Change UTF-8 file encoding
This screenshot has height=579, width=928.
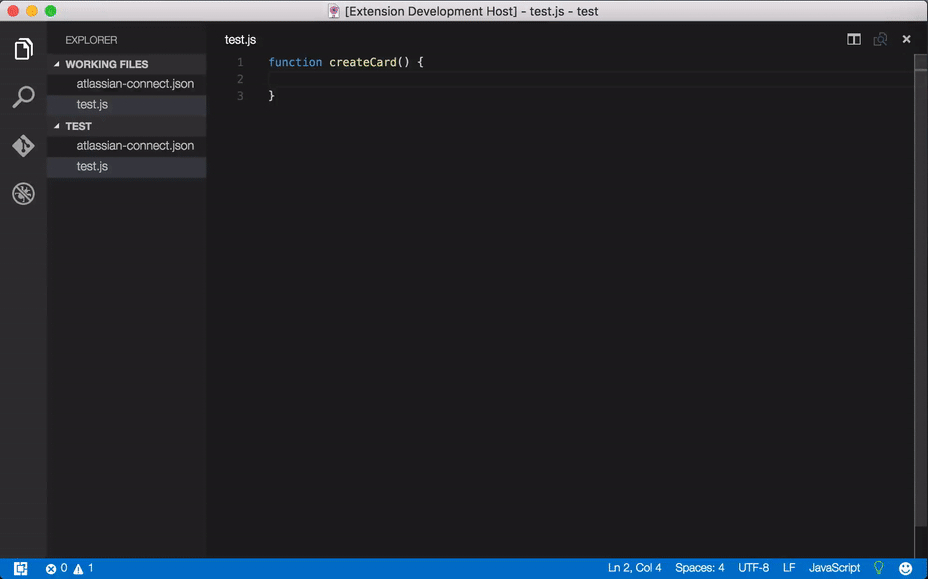(753, 568)
